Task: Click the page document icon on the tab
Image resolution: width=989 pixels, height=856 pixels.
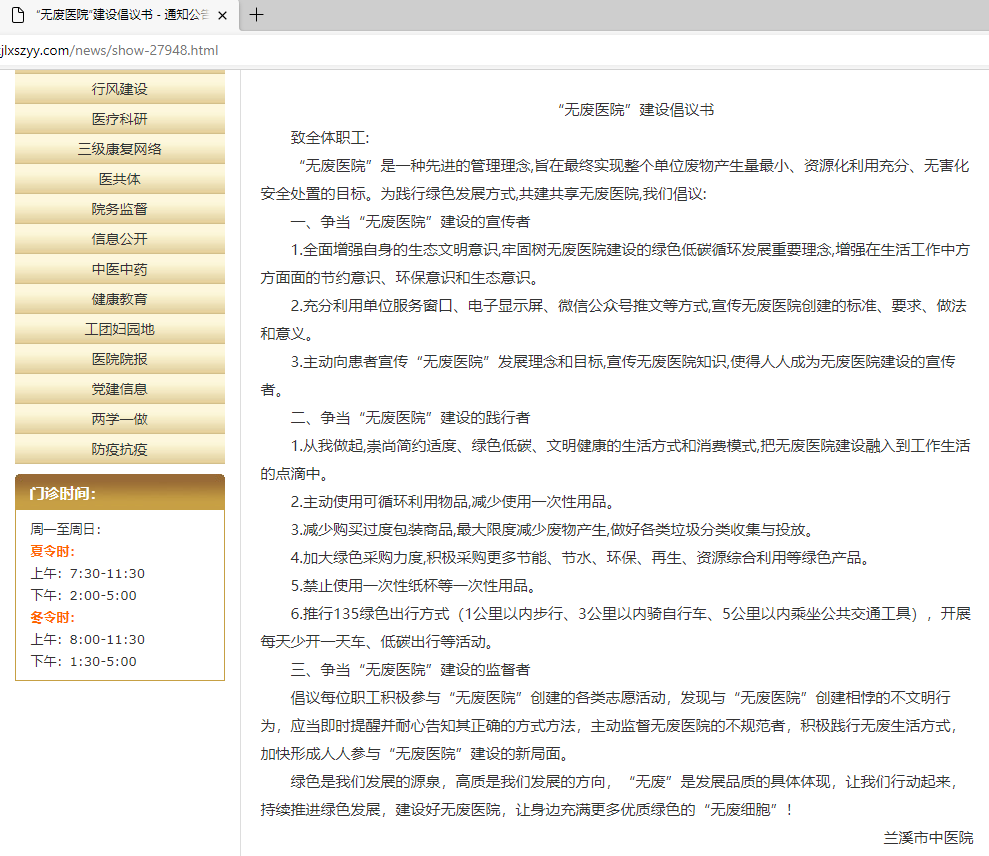Action: (18, 15)
